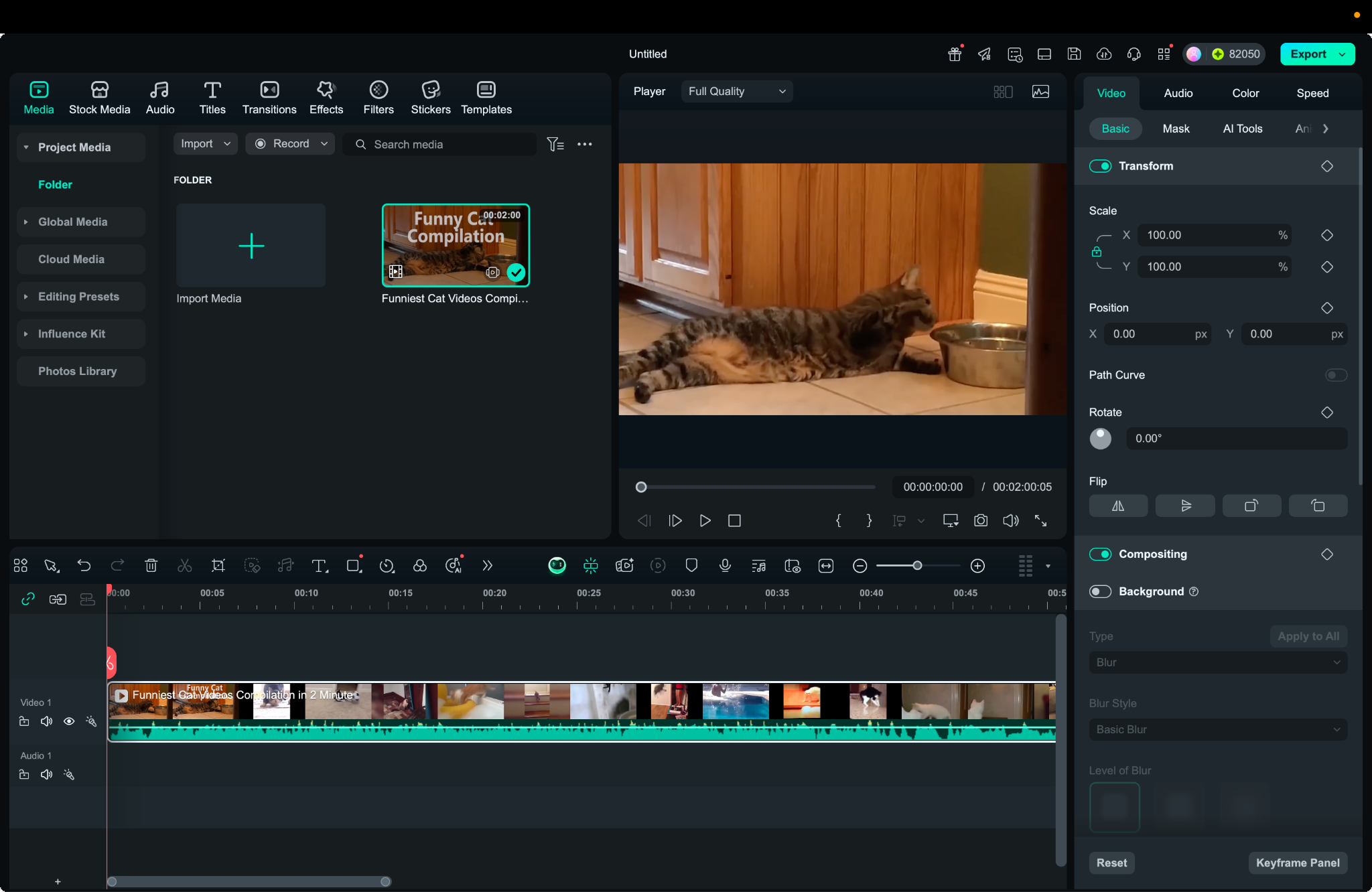Open support headset icon
The height and width of the screenshot is (892, 1372).
1134,54
